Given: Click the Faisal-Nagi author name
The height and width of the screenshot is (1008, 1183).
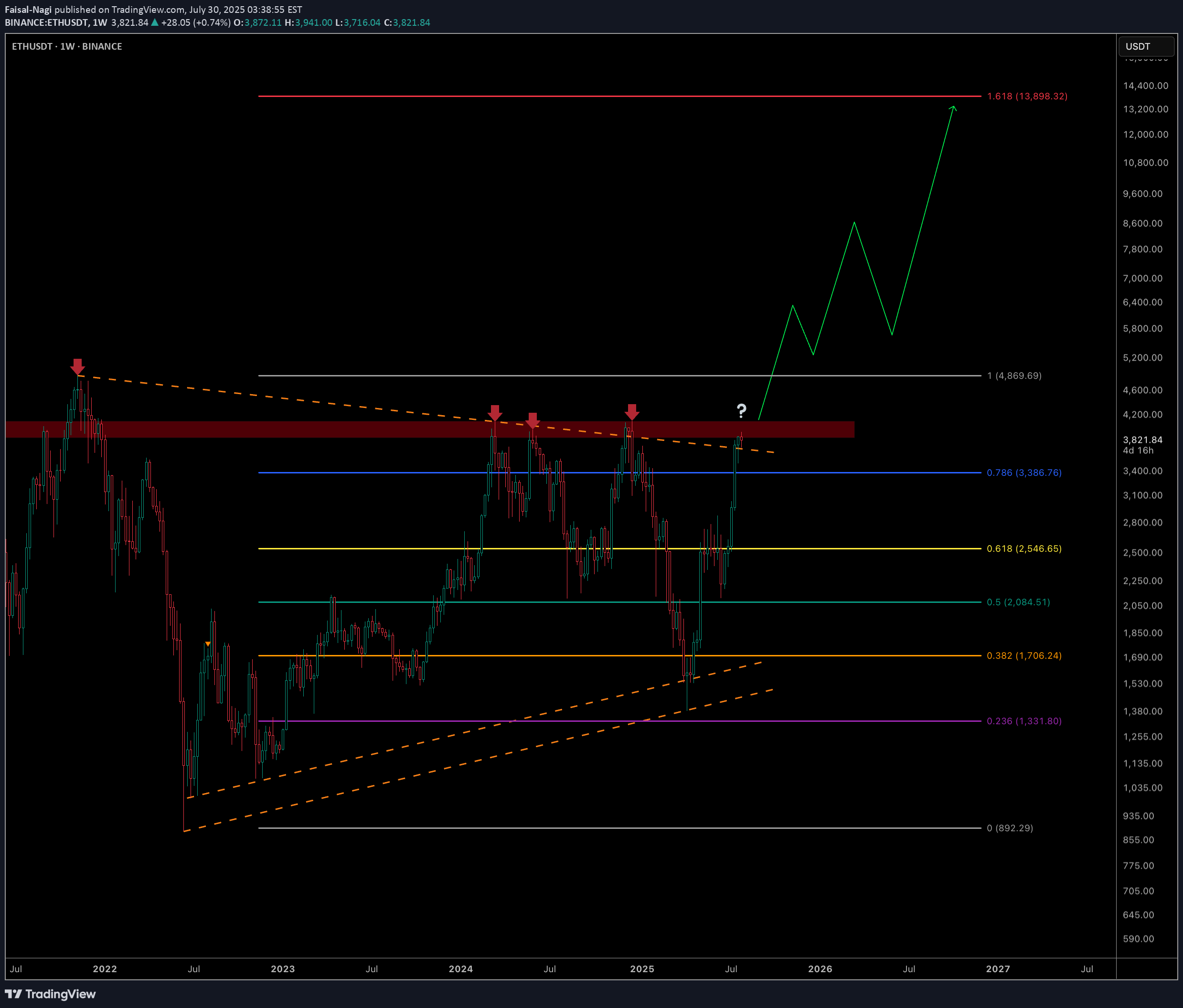Looking at the screenshot, I should click(x=28, y=10).
